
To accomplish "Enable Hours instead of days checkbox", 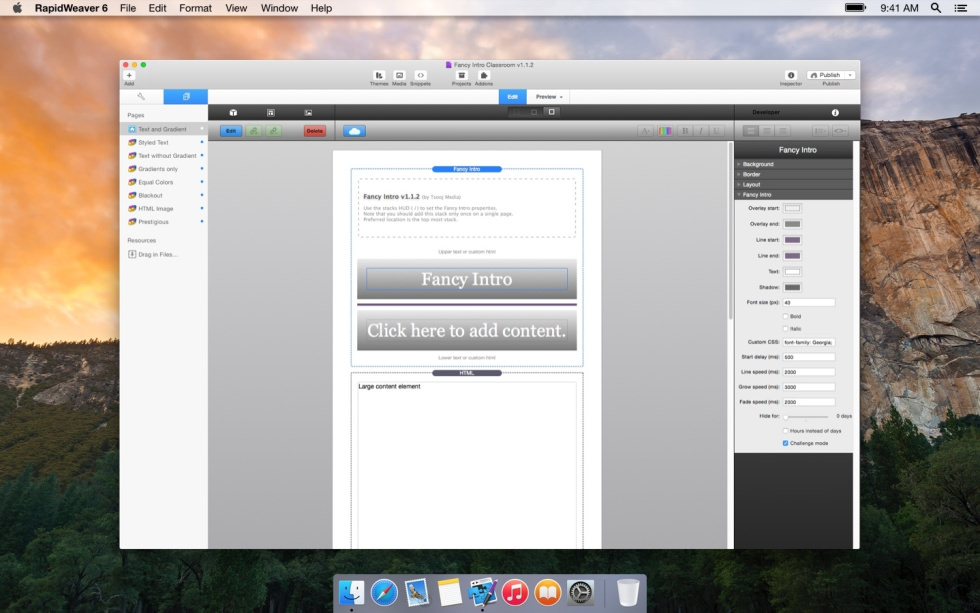I will click(786, 431).
